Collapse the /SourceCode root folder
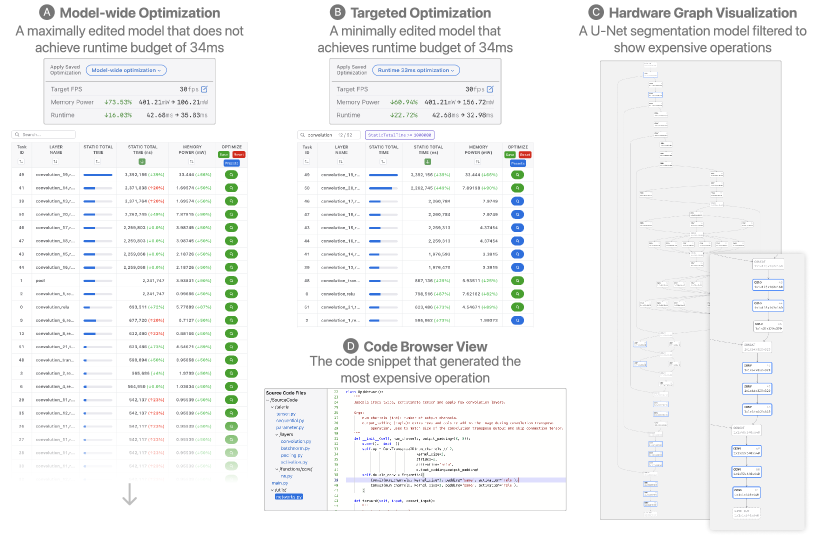 268,400
